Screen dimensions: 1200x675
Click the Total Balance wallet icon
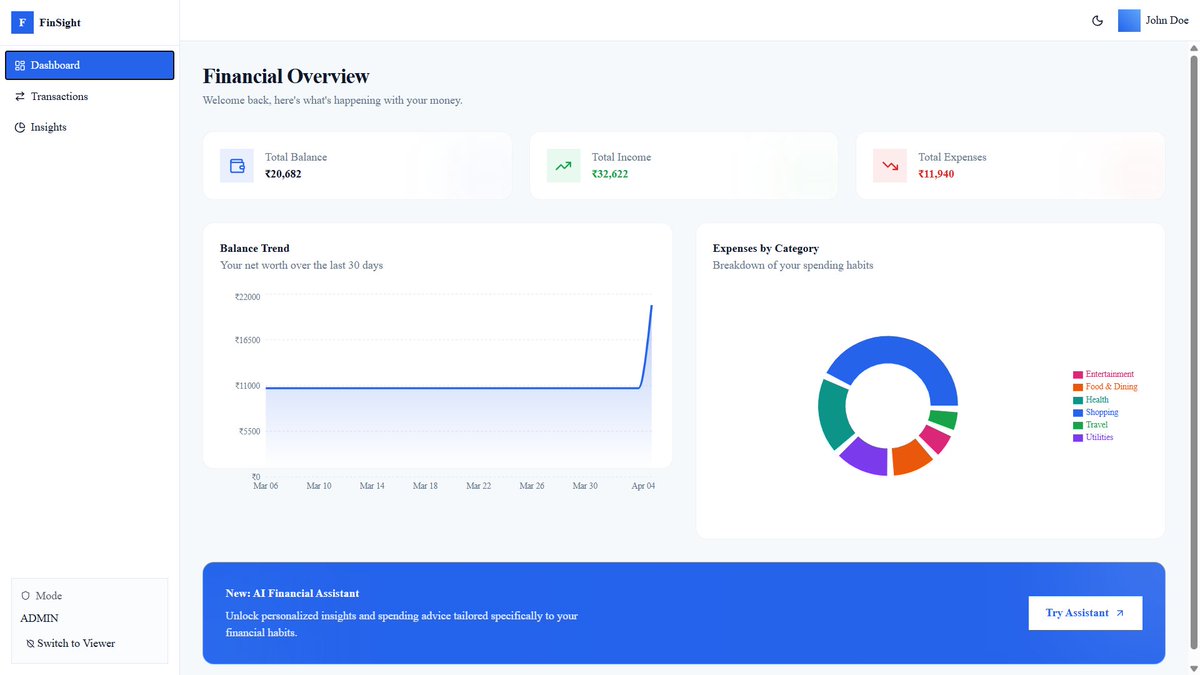237,166
